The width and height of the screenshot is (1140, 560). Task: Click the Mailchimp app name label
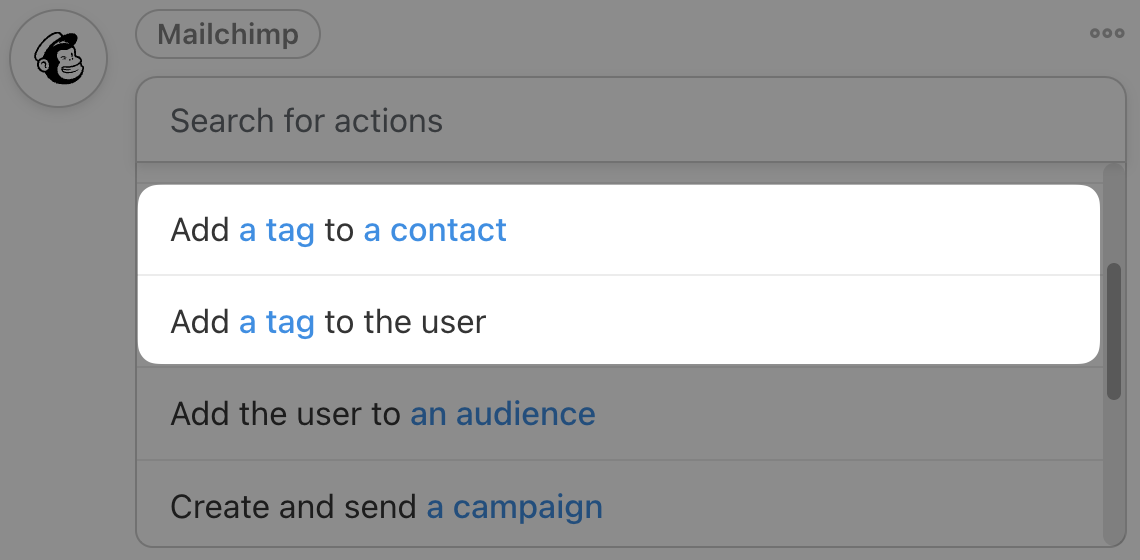click(228, 34)
